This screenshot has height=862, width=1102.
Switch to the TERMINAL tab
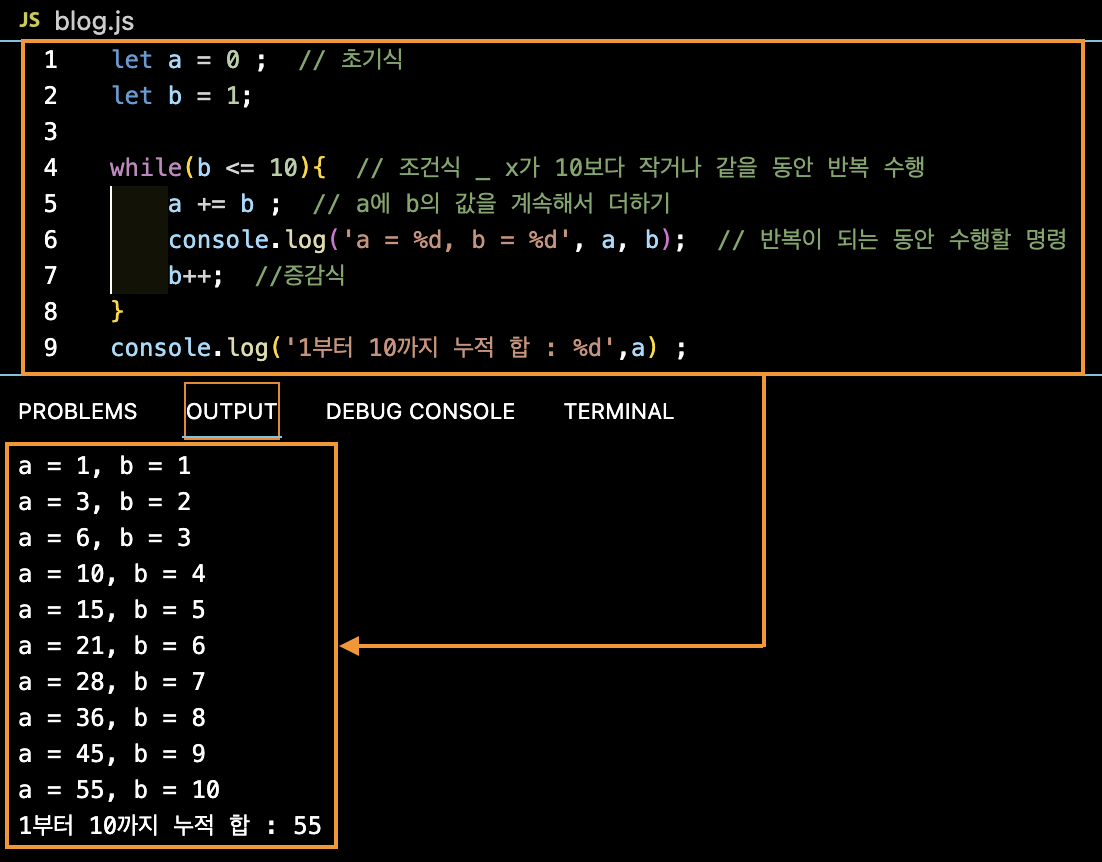[x=618, y=411]
